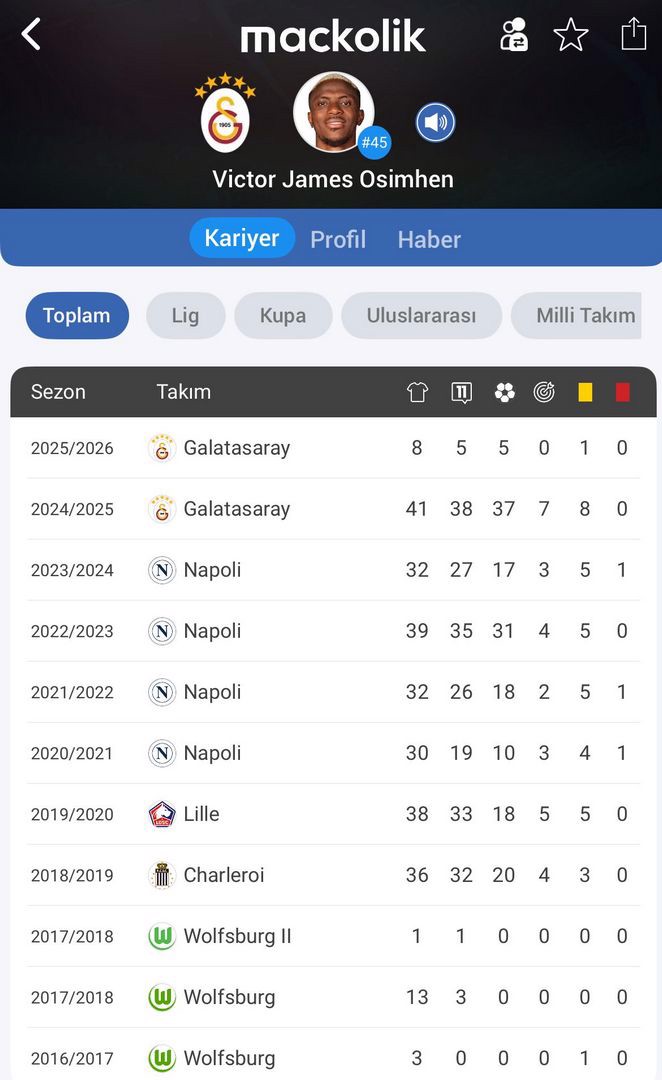Image resolution: width=662 pixels, height=1080 pixels.
Task: Toggle the sound speaker button
Action: pos(435,123)
